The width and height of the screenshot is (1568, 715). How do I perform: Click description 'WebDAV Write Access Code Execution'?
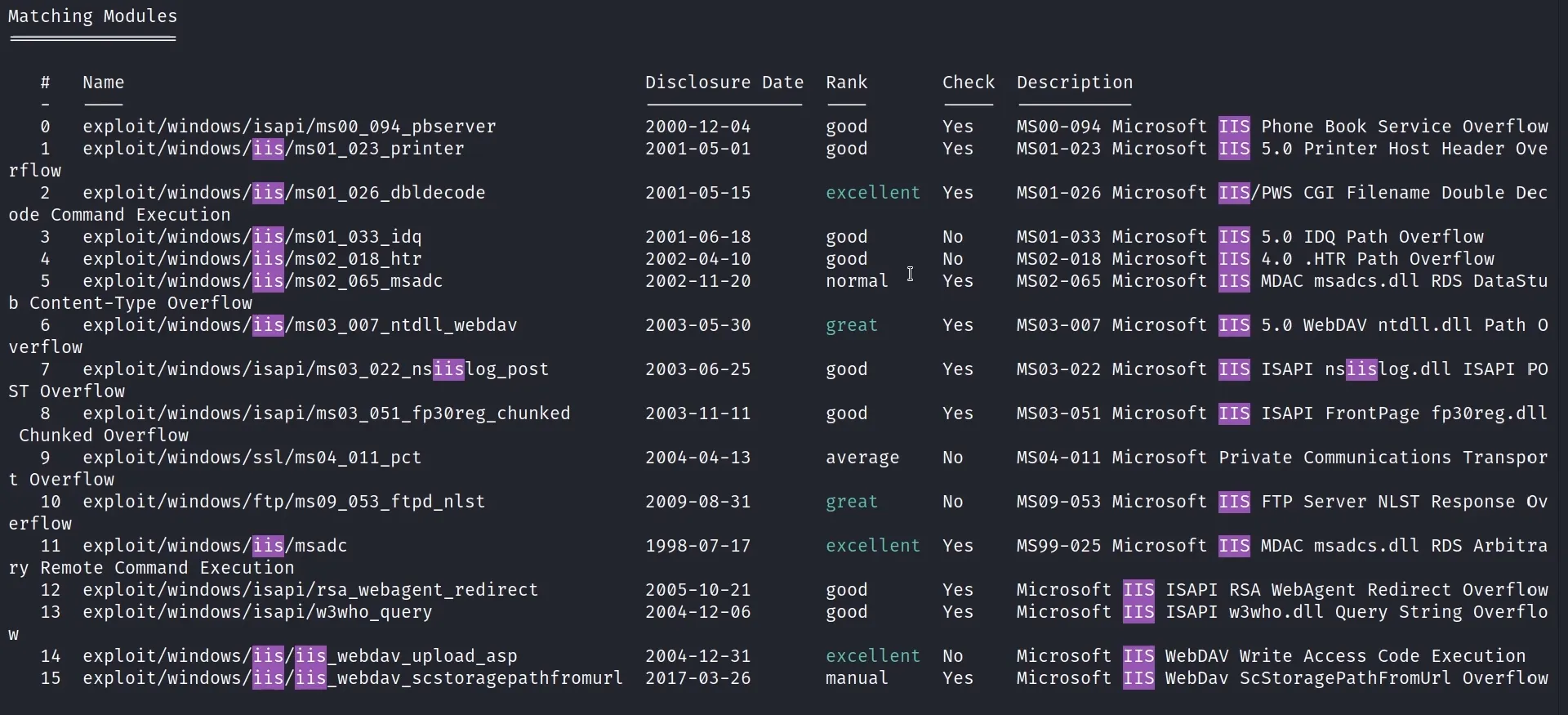pyautogui.click(x=1345, y=656)
